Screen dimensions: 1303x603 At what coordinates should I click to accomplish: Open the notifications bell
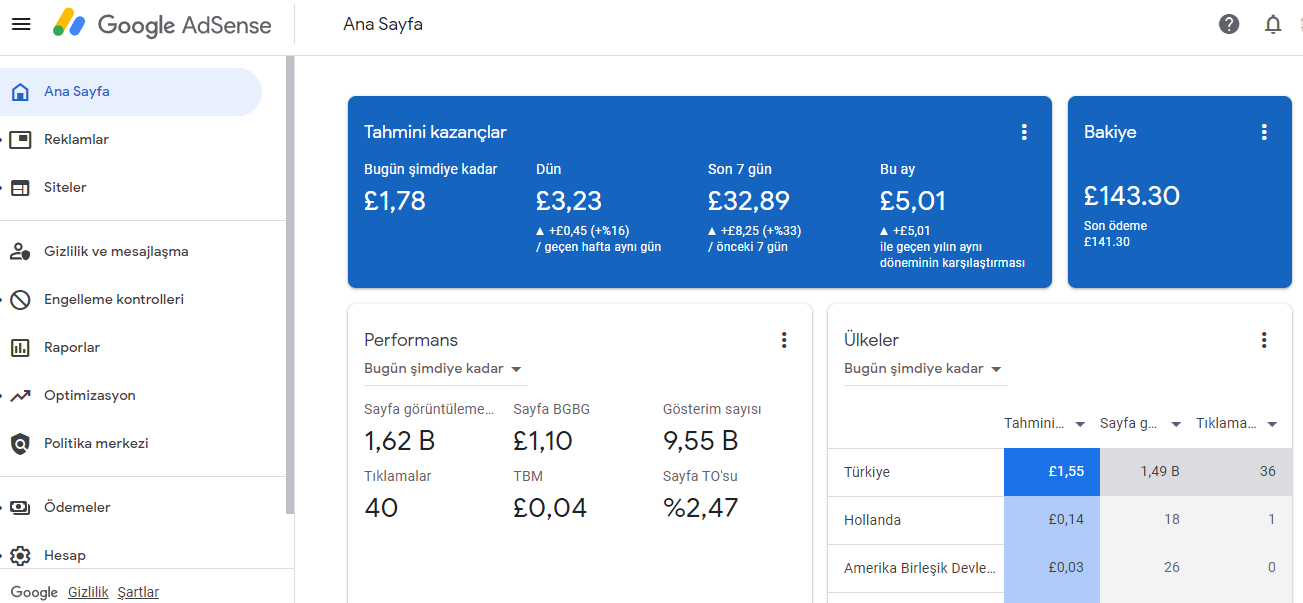coord(1273,24)
